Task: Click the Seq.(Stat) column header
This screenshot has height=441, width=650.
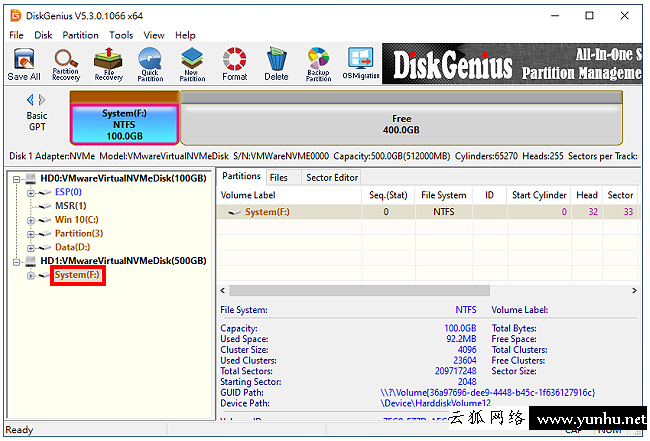Action: pyautogui.click(x=388, y=195)
